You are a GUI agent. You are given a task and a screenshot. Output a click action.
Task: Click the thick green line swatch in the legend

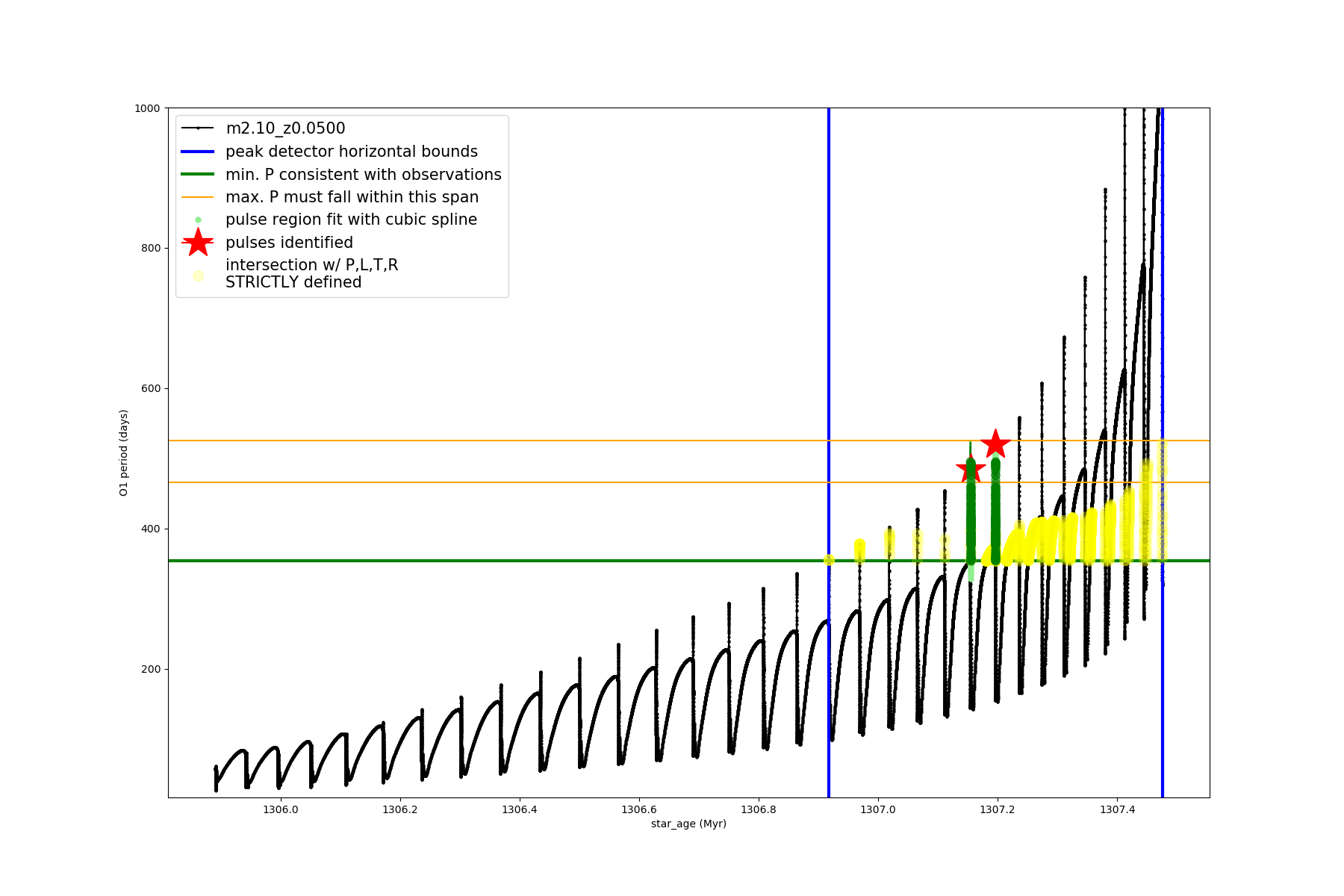coord(198,175)
